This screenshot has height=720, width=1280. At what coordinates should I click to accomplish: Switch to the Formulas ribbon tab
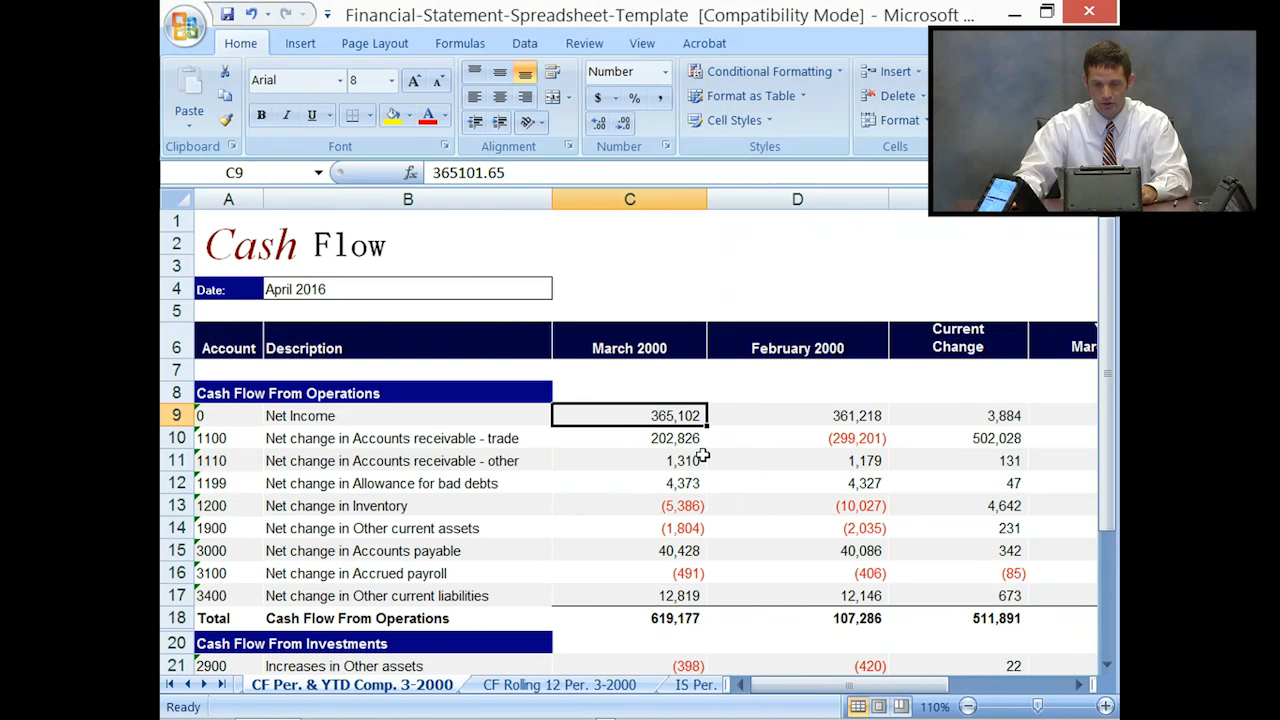tap(459, 43)
